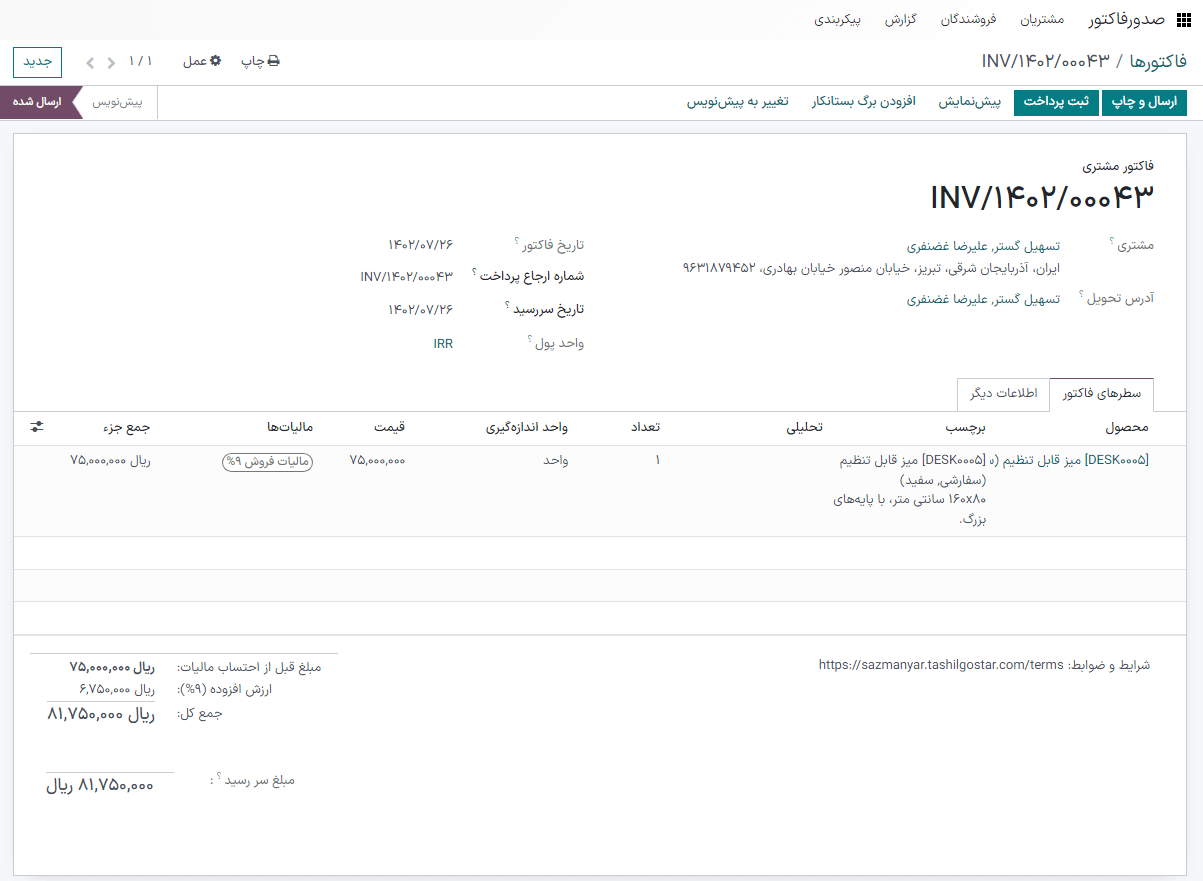Click help mark next to تاریخ سررسید
The height and width of the screenshot is (881, 1203).
pos(508,305)
